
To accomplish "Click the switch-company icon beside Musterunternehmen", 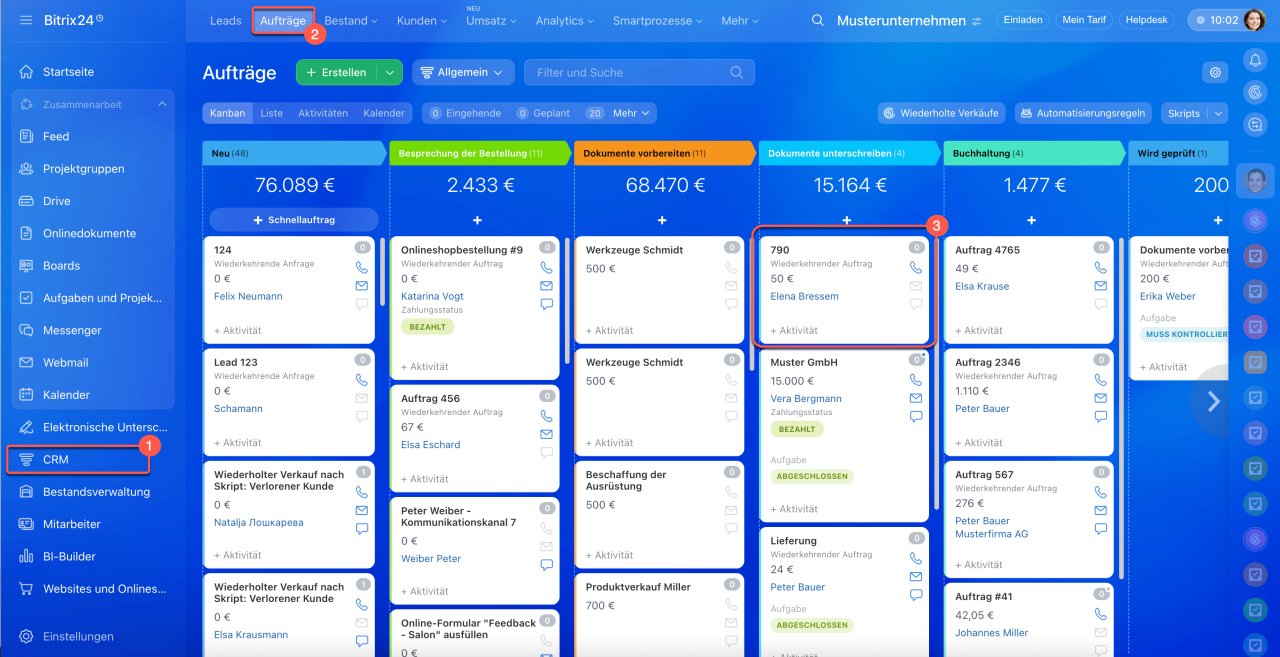I will pyautogui.click(x=976, y=21).
